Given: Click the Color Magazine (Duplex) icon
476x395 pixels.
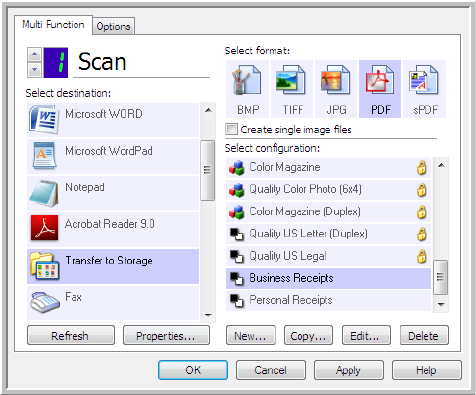Looking at the screenshot, I should point(237,212).
